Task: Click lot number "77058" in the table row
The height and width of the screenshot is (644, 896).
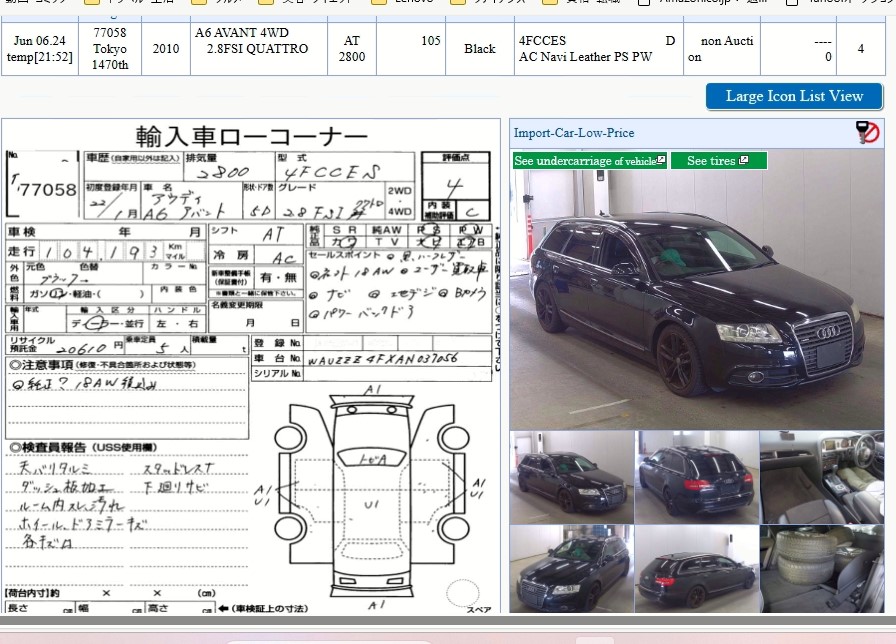Action: 110,33
